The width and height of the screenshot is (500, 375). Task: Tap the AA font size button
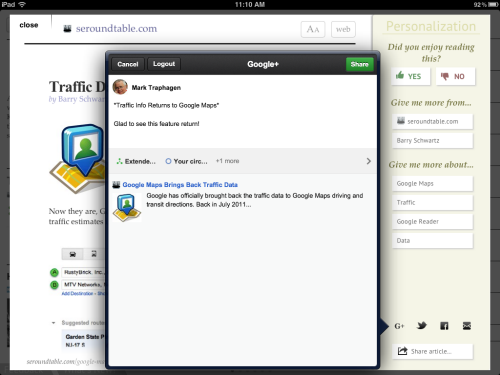point(313,29)
